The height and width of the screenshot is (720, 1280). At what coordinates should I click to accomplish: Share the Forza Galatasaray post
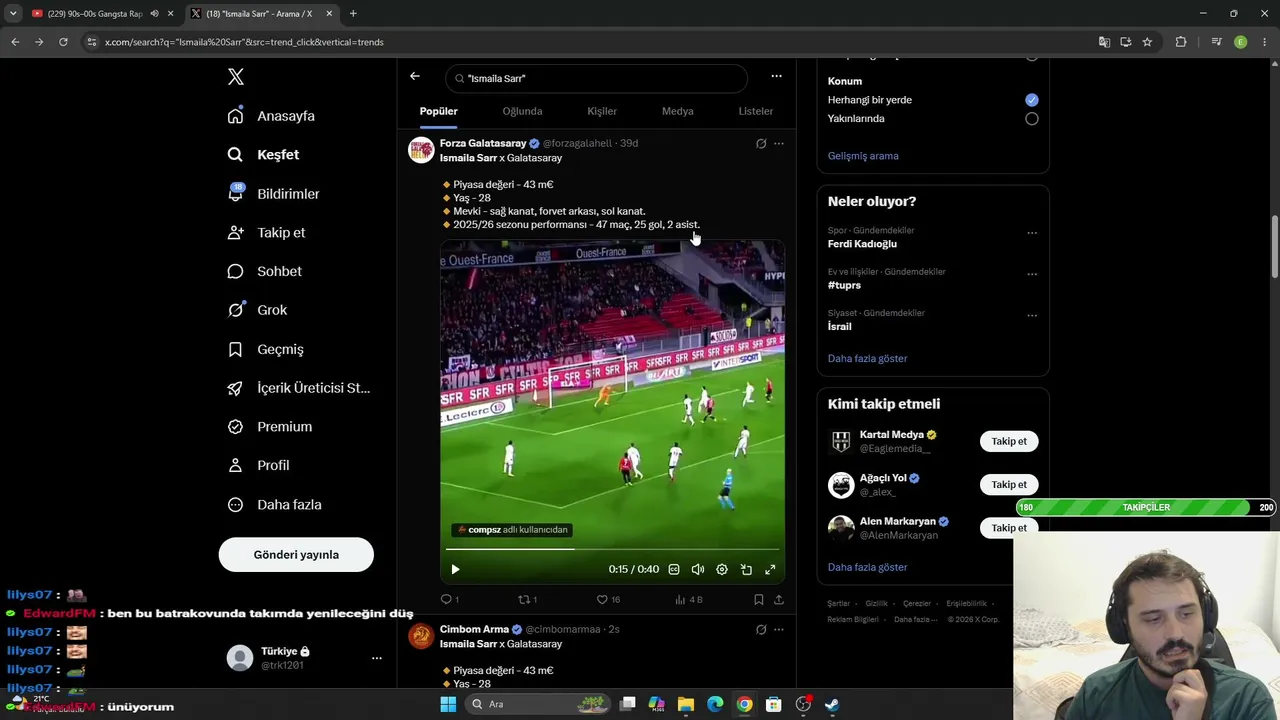tap(779, 600)
